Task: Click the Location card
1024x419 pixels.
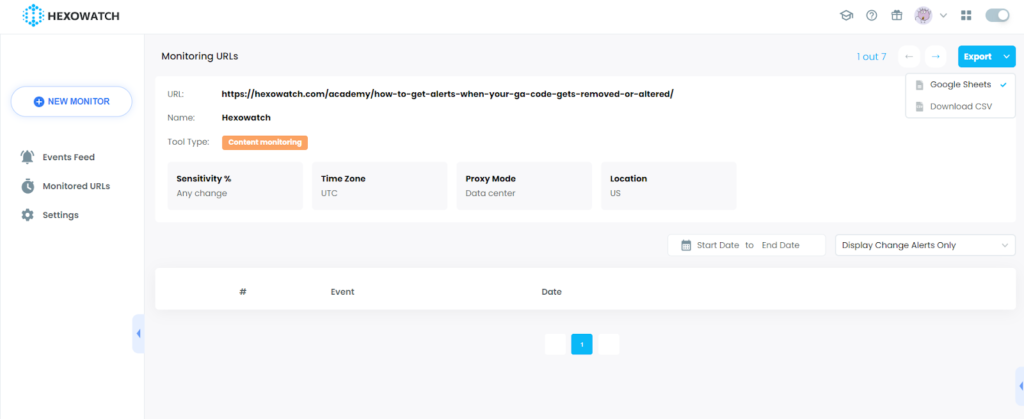Action: (x=669, y=186)
